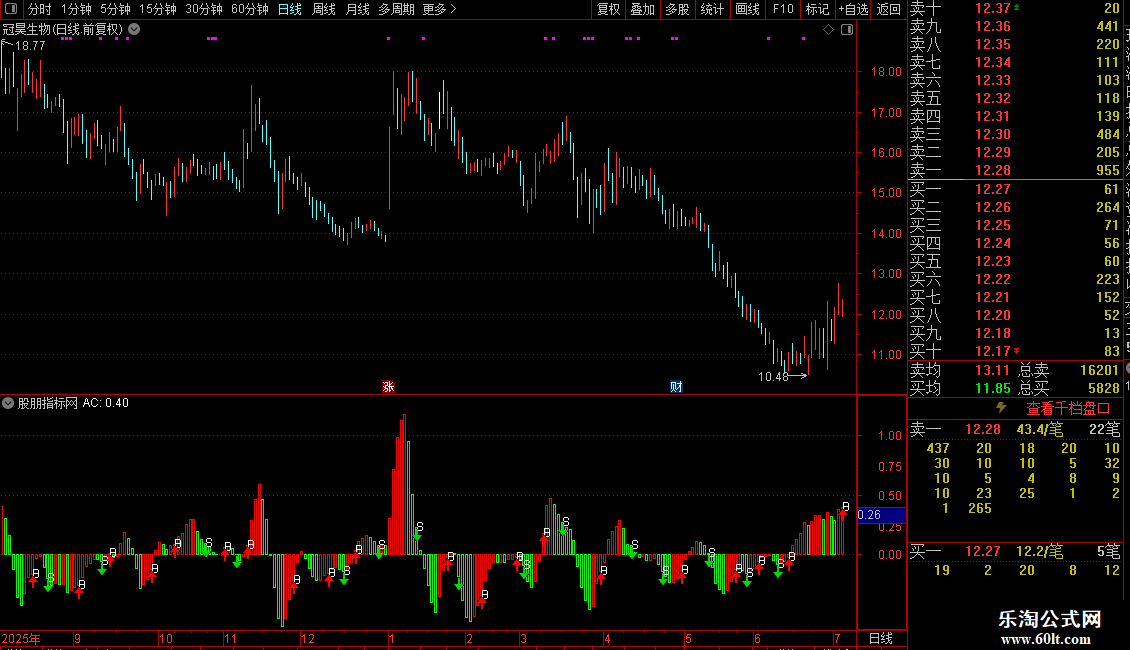Click the sidebar panel icon left of 分时

(11, 9)
